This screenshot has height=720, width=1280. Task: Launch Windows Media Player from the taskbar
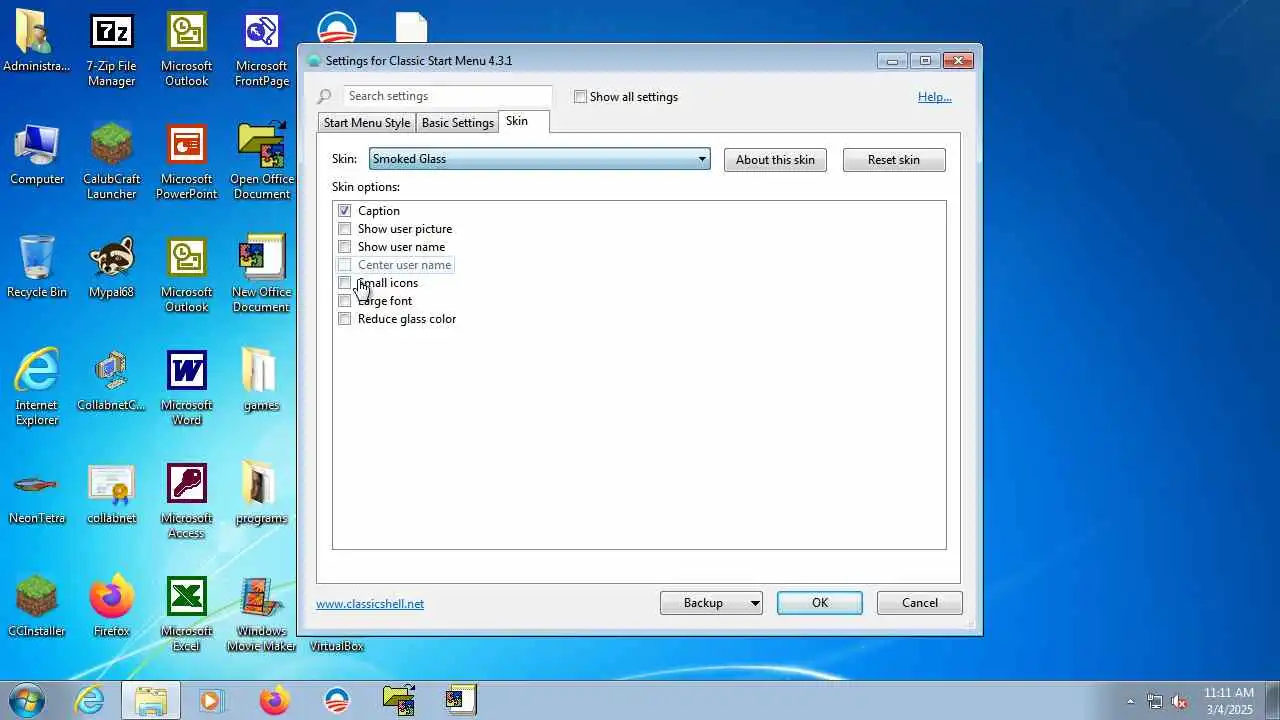coord(211,700)
